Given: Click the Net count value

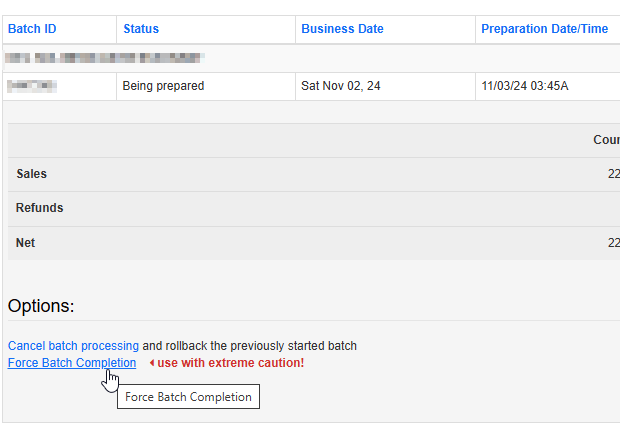Looking at the screenshot, I should (x=613, y=242).
